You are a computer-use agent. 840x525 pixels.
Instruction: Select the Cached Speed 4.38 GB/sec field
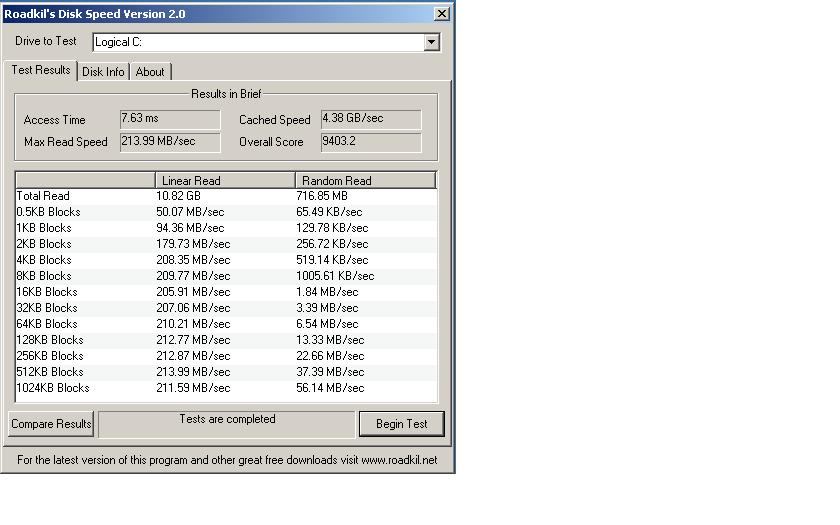(x=371, y=119)
